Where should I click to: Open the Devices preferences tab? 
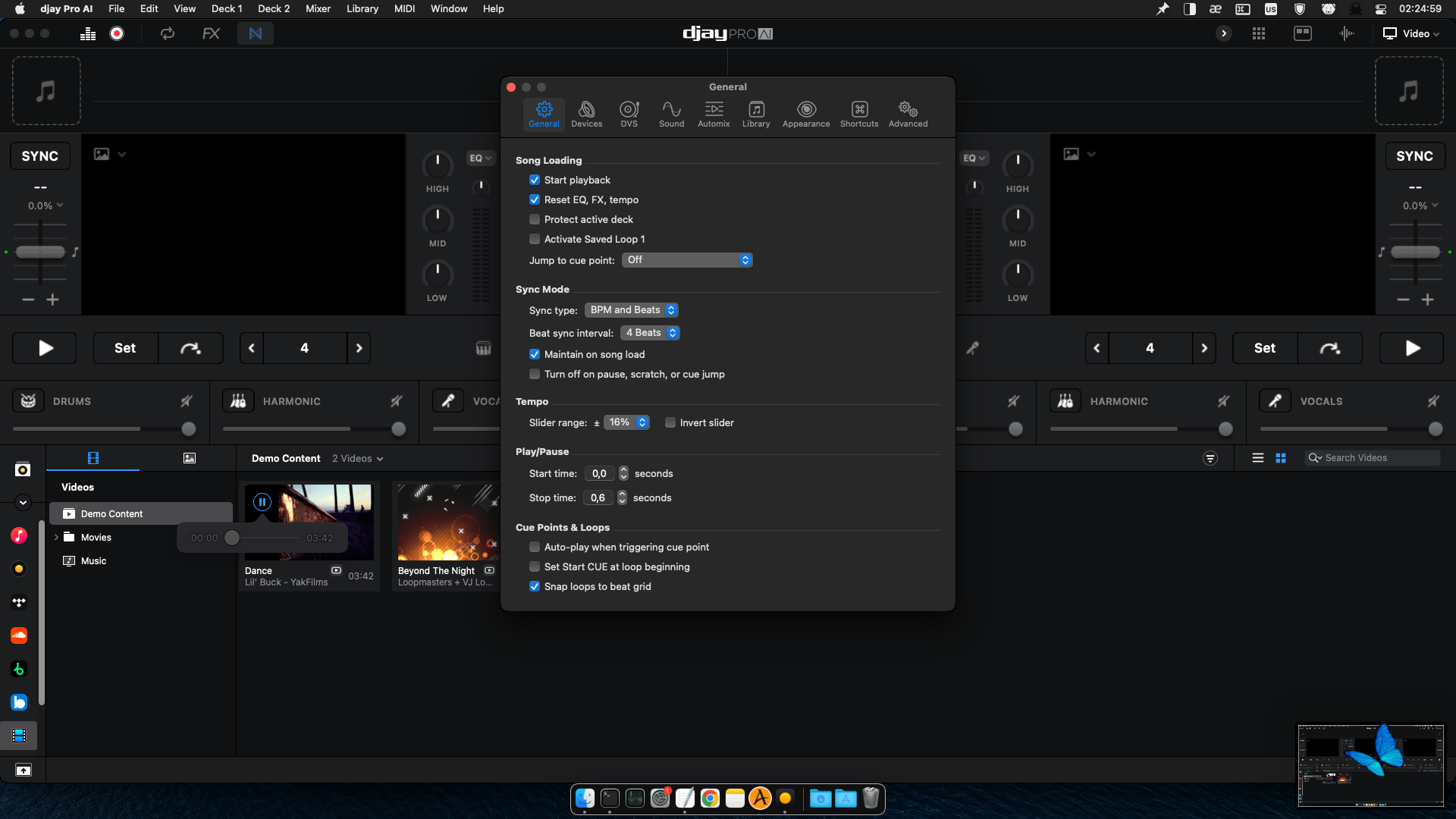pyautogui.click(x=586, y=114)
